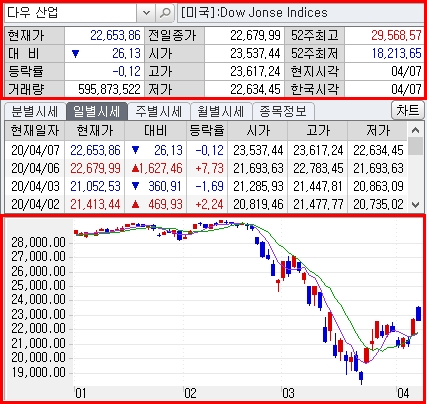This screenshot has height=404, width=427.
Task: Click inside the 다우 산업 name field
Action: pos(70,13)
